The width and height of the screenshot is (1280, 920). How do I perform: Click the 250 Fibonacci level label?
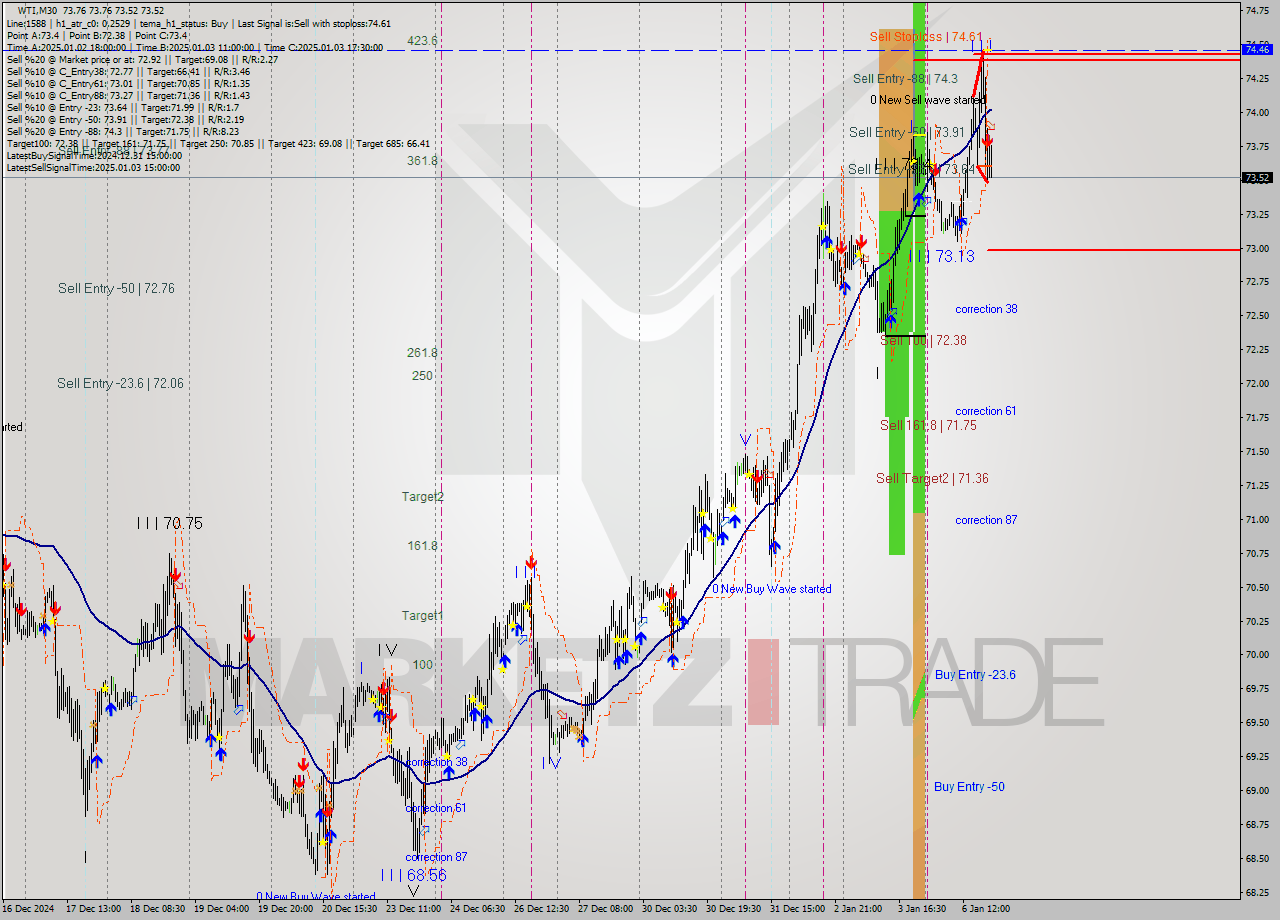tap(422, 375)
